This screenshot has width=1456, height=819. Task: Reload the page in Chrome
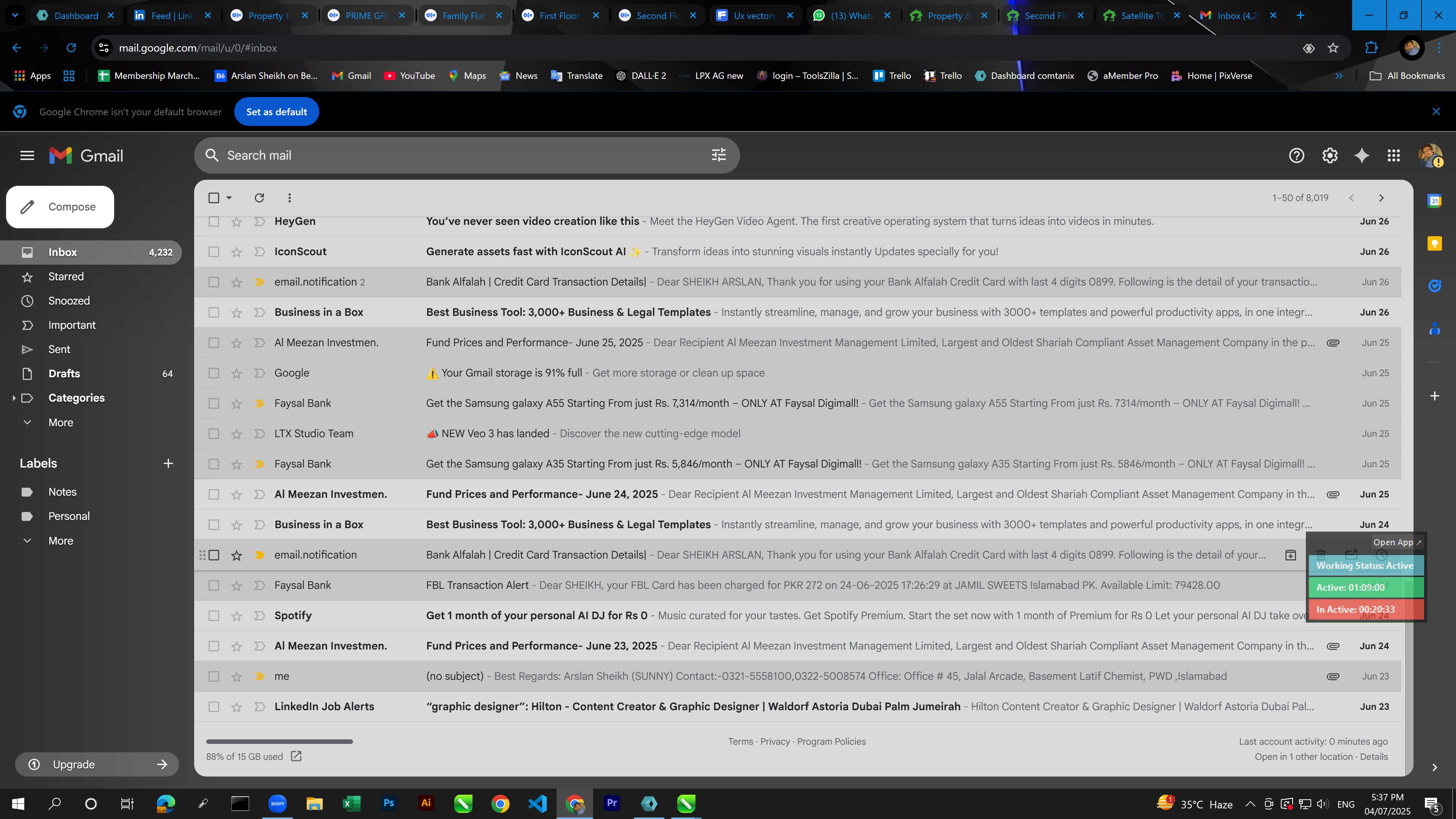tap(71, 48)
